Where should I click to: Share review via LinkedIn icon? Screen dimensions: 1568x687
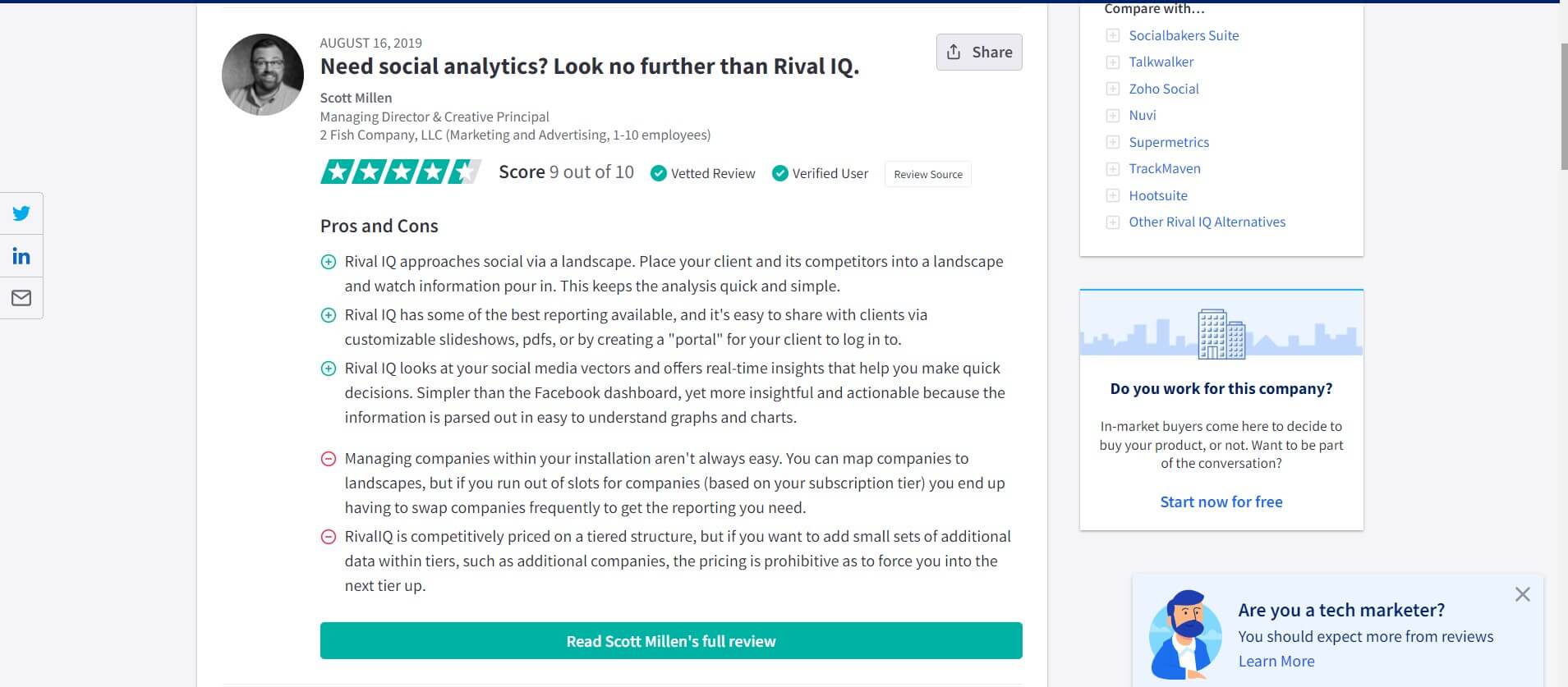click(21, 256)
